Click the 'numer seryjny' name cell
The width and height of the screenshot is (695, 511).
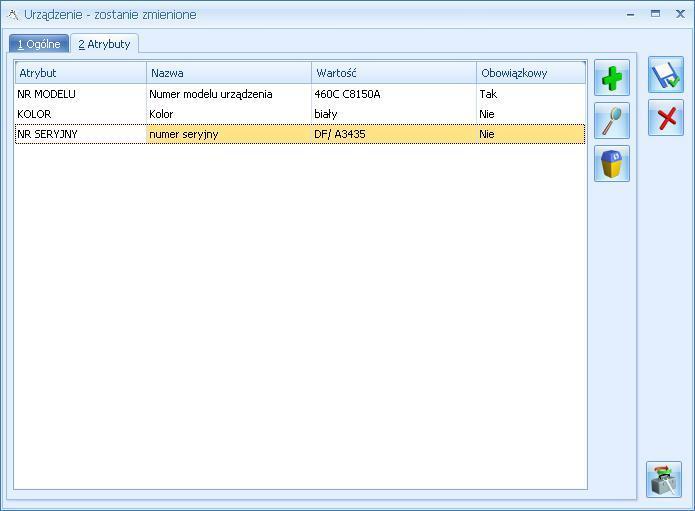(x=229, y=134)
